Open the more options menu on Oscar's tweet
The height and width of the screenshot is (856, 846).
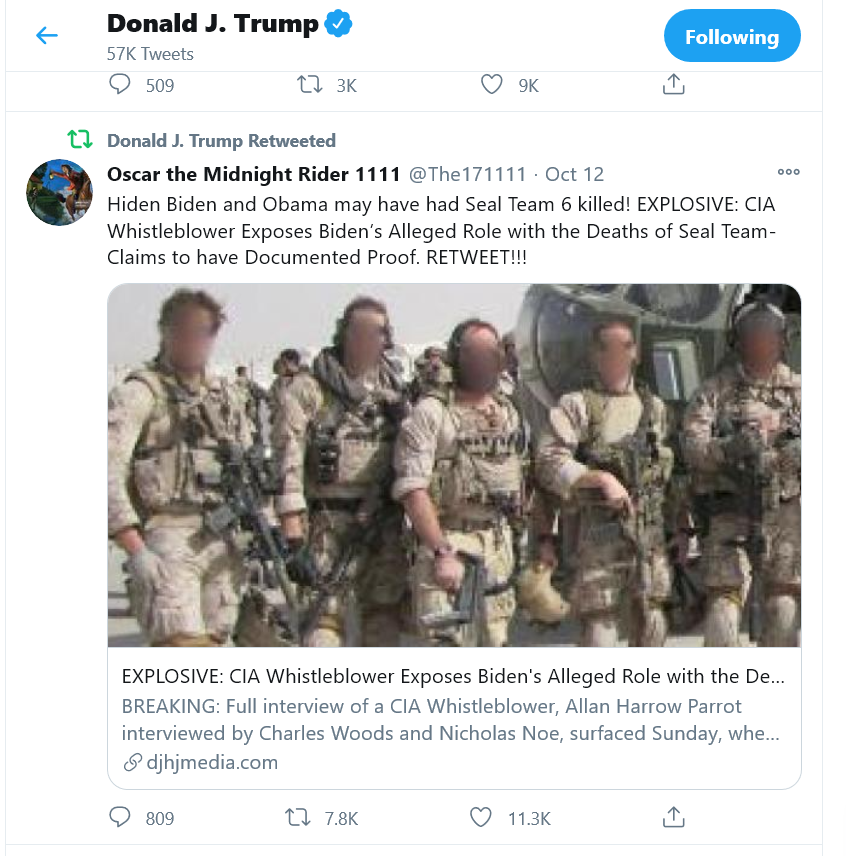pos(788,172)
